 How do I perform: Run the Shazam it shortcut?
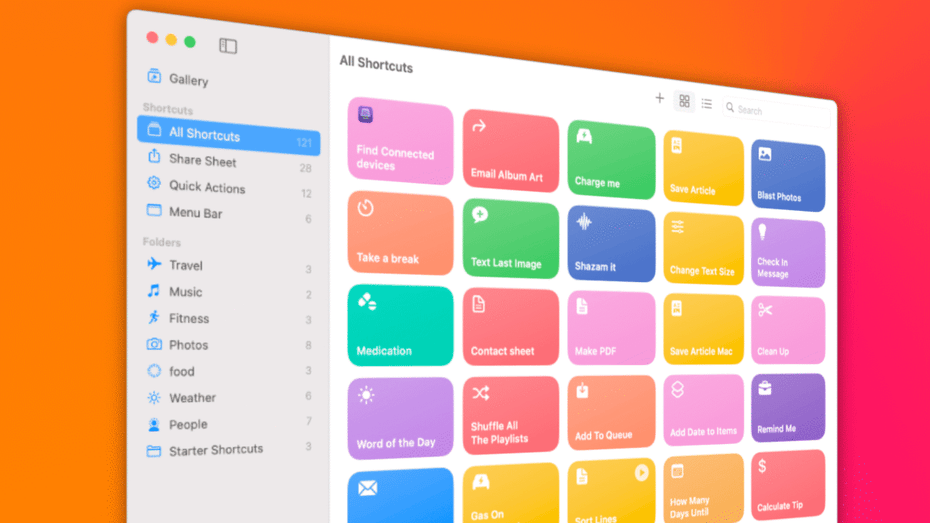[x=611, y=245]
